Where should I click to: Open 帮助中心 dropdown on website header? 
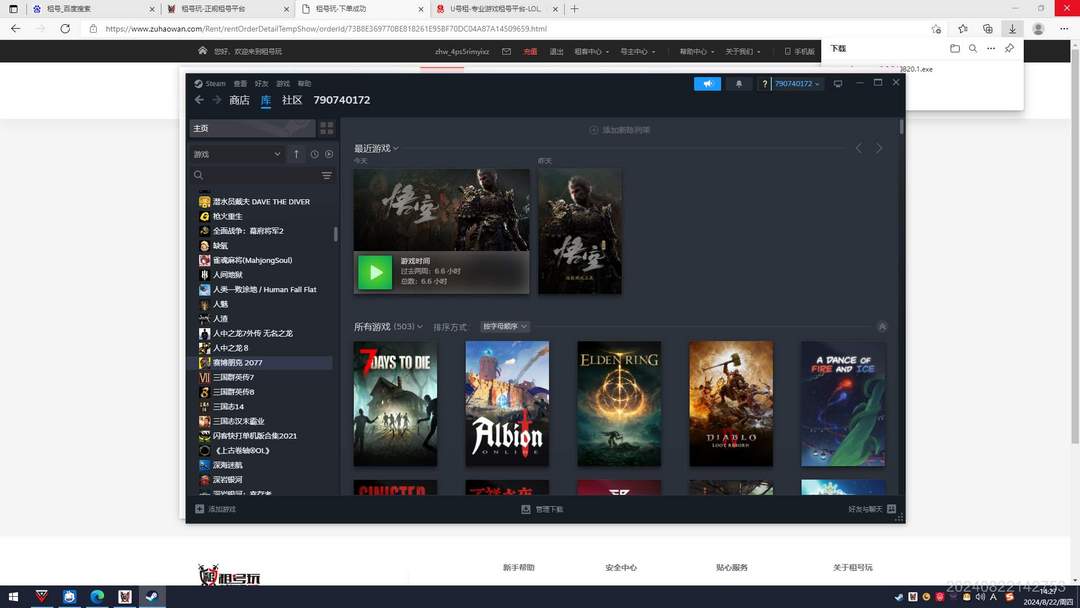click(697, 52)
